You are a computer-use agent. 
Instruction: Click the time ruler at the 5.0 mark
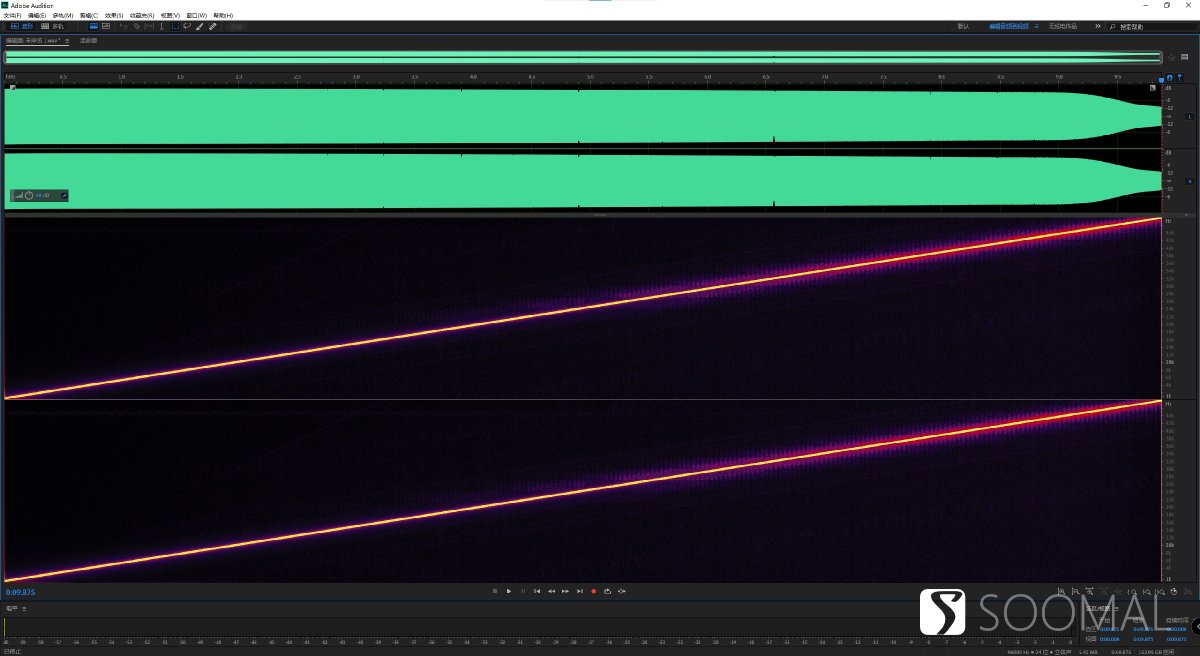pos(590,77)
